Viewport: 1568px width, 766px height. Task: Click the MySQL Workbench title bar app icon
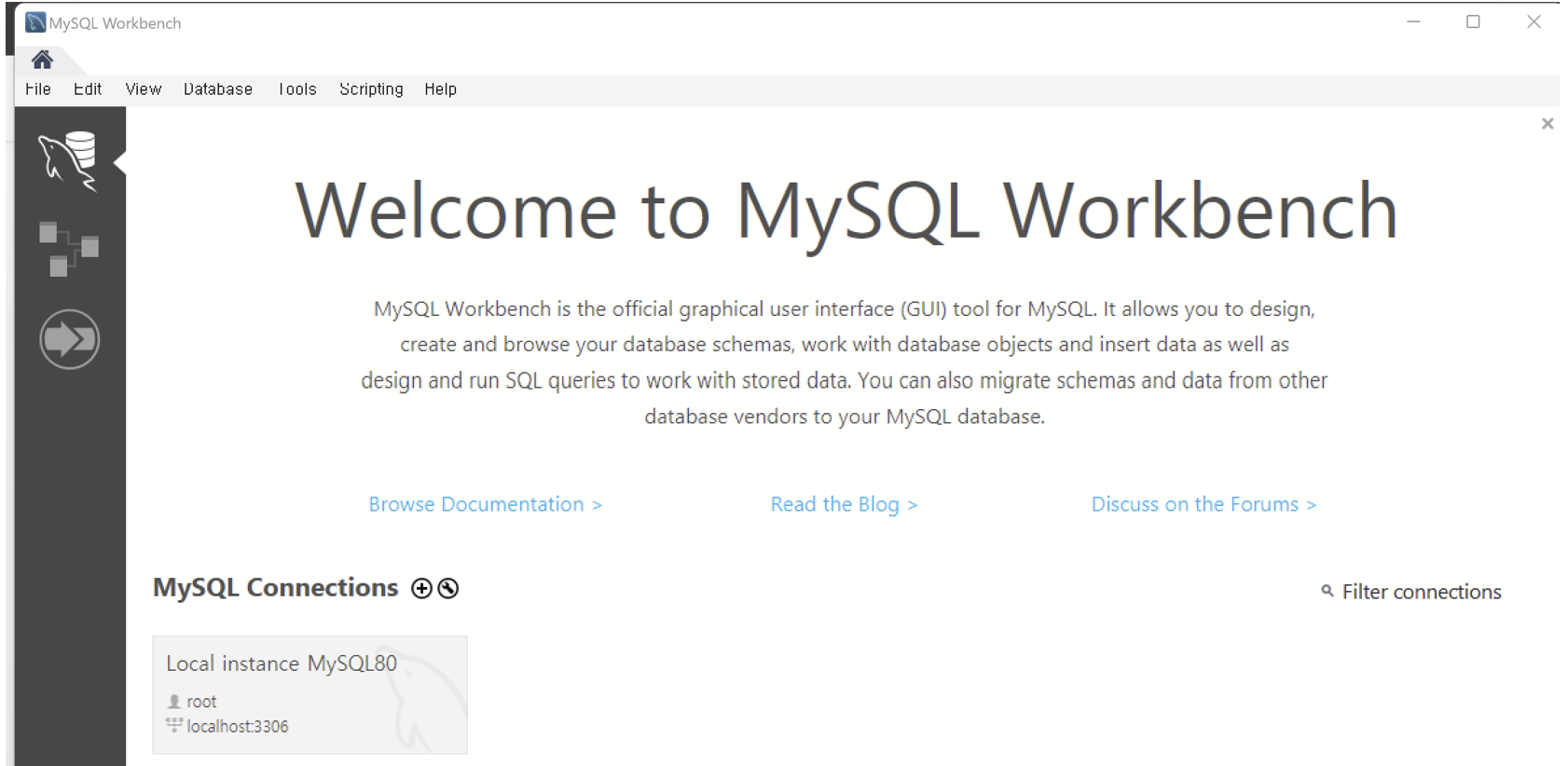[35, 22]
